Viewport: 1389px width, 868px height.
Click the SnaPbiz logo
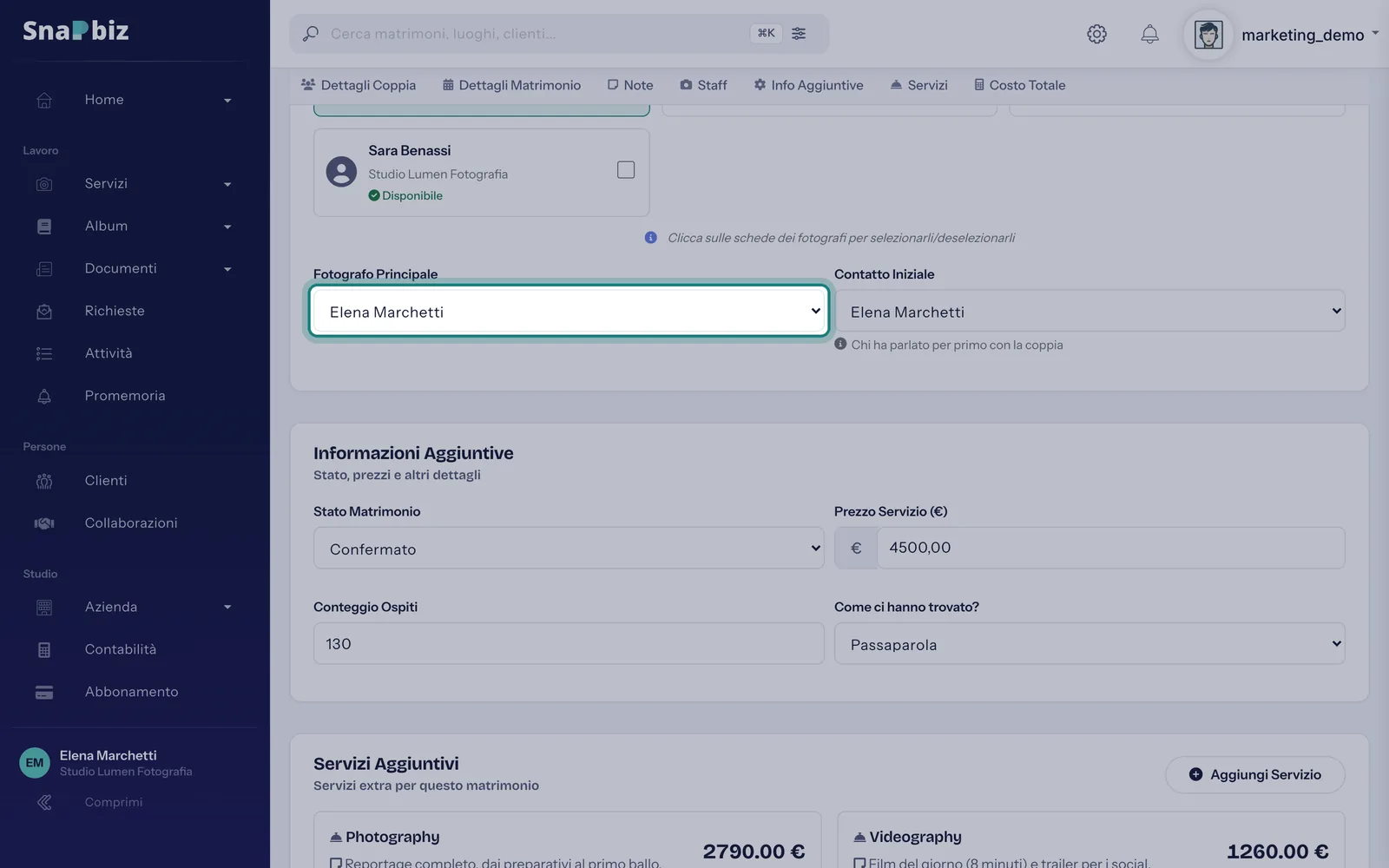76,31
